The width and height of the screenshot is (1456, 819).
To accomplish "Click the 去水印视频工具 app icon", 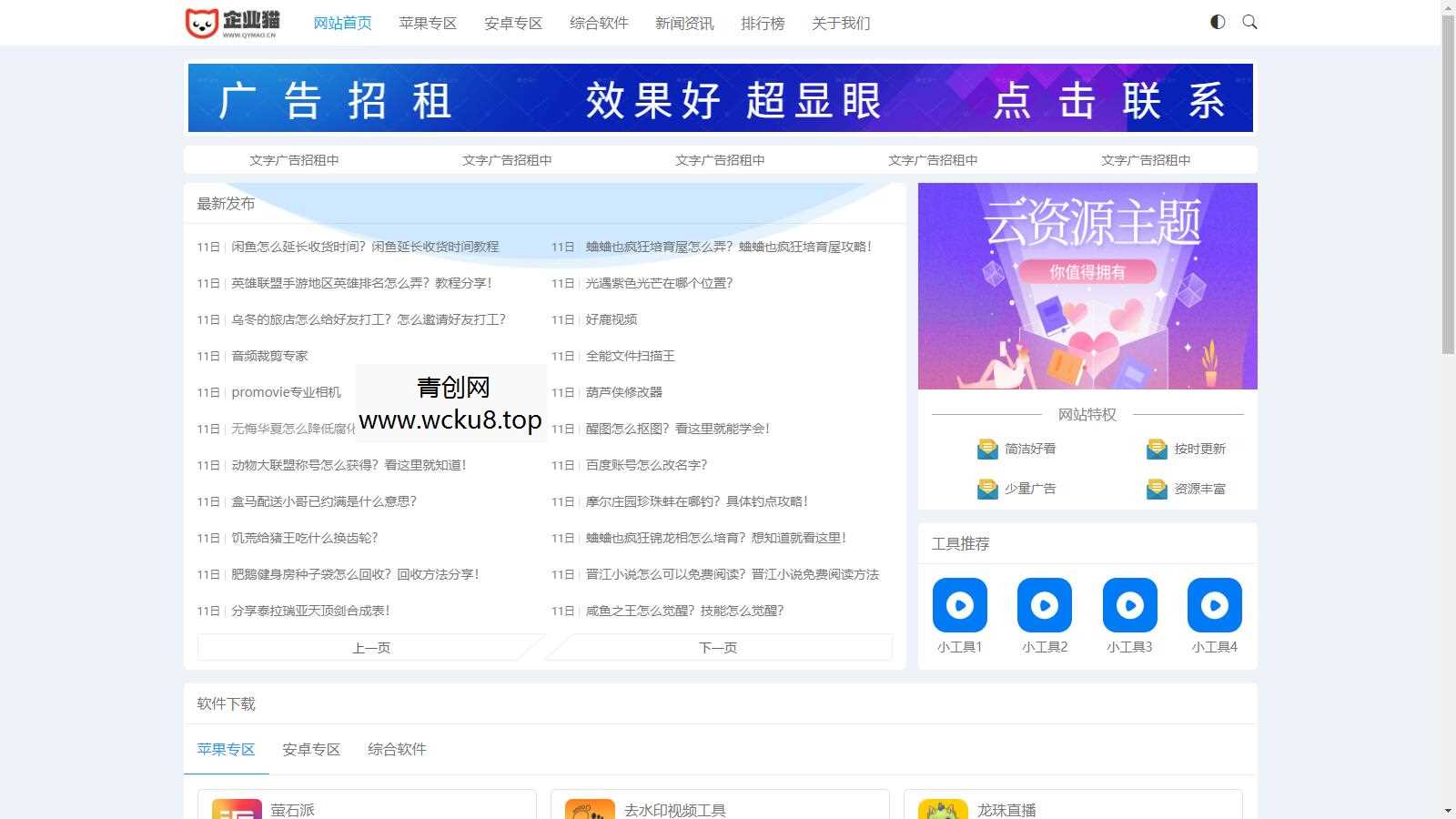I will point(588,808).
